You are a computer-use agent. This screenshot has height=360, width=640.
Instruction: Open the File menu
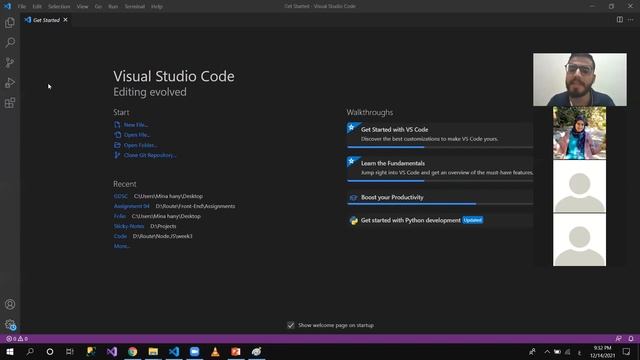[22, 7]
